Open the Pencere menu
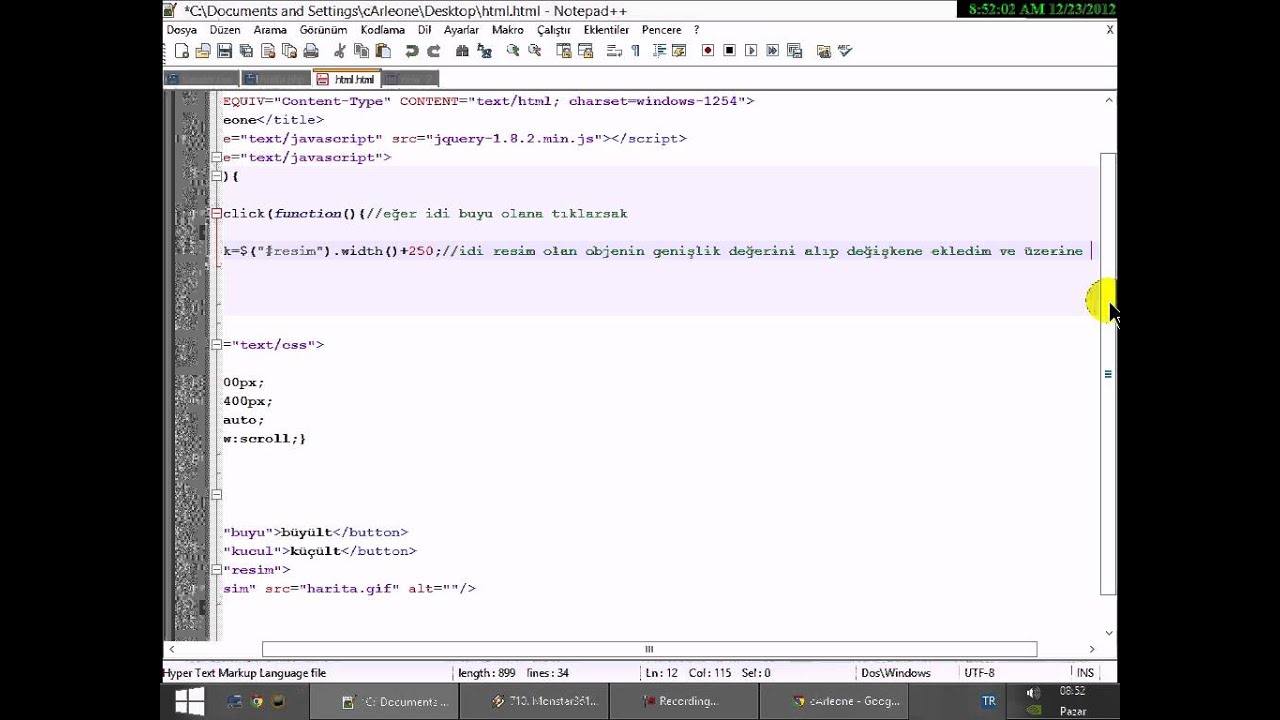 click(662, 30)
